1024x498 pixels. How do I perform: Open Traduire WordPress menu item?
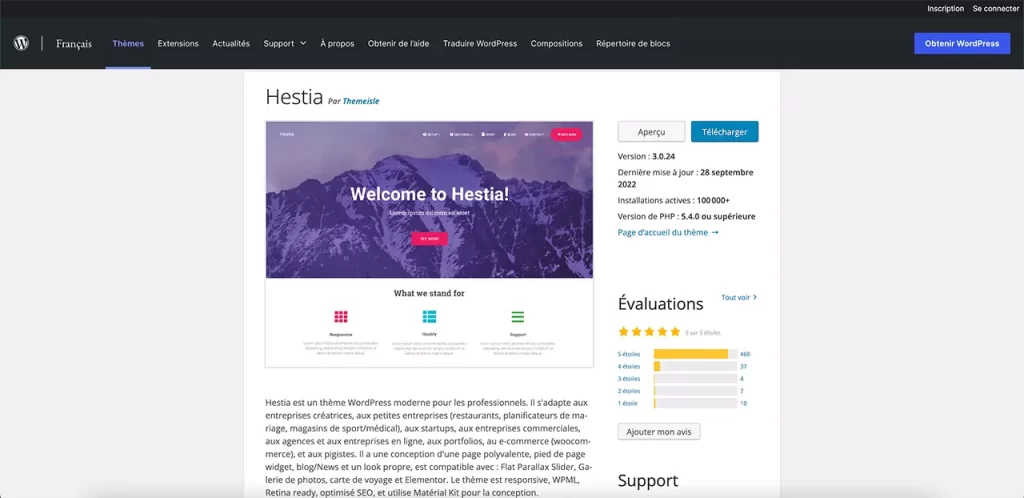tap(480, 44)
